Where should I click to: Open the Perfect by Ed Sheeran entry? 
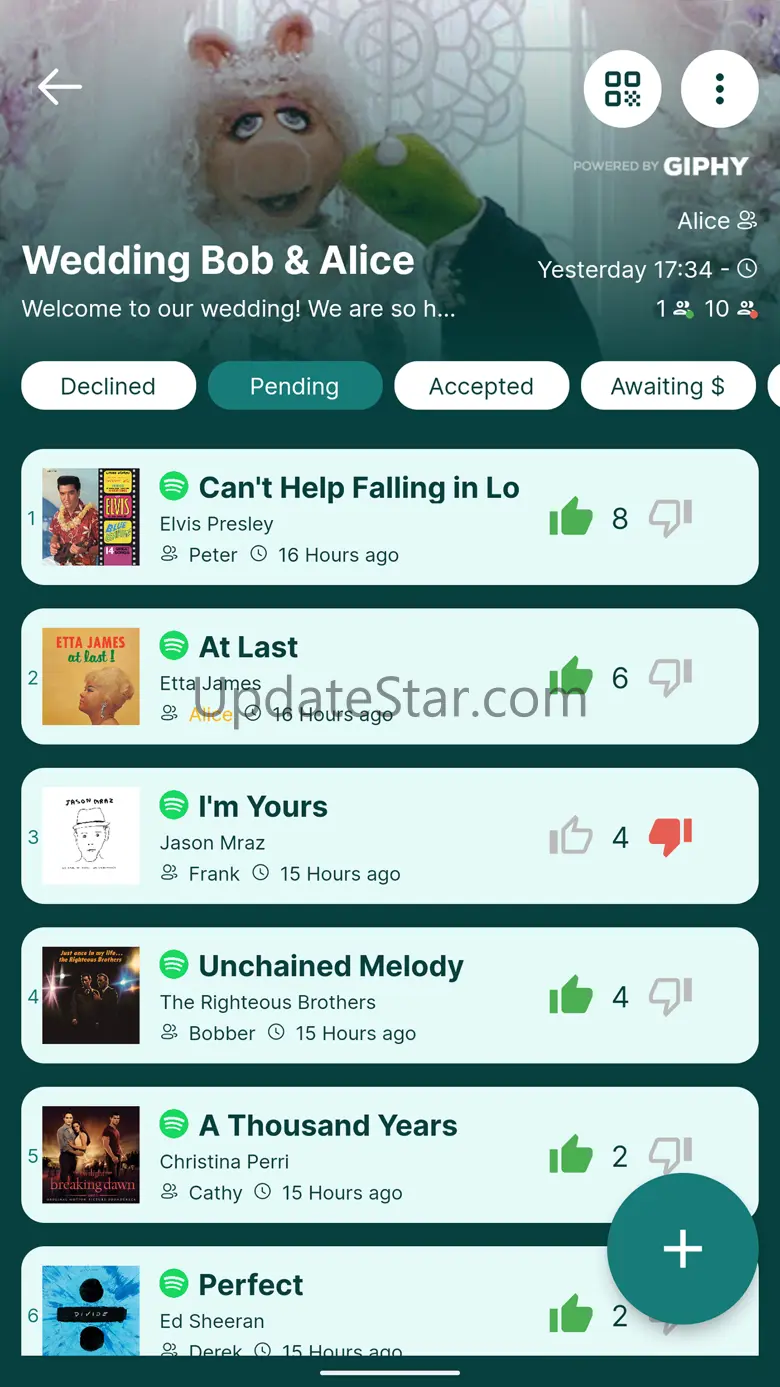pos(389,1301)
